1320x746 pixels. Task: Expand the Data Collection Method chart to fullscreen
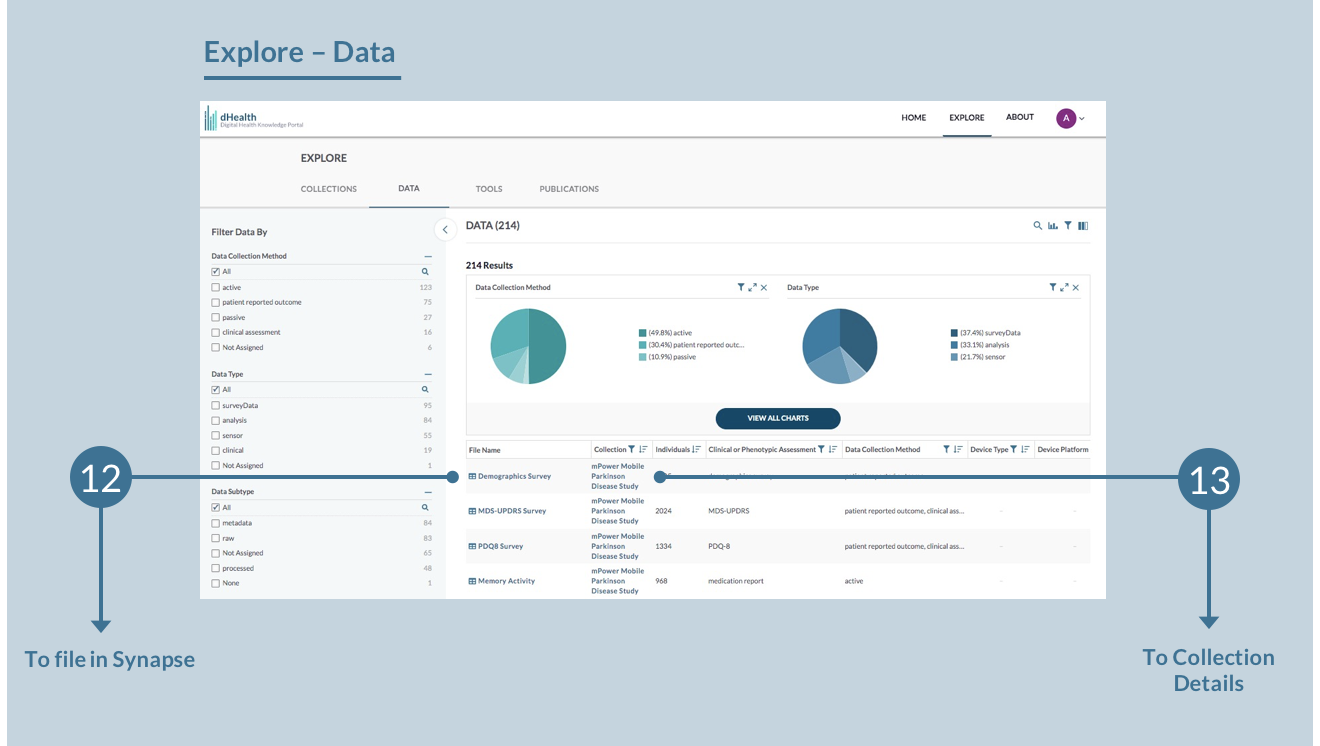click(x=752, y=287)
